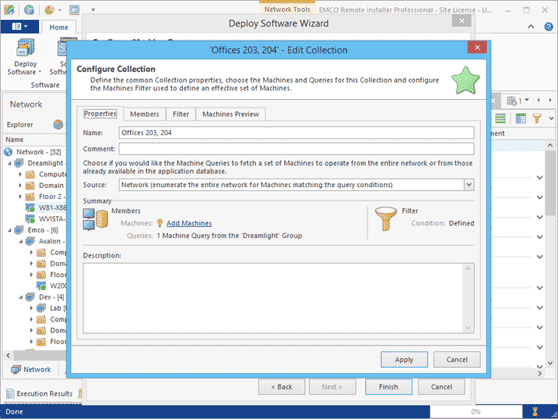This screenshot has width=558, height=419.
Task: Click the Add Machines link
Action: click(189, 223)
